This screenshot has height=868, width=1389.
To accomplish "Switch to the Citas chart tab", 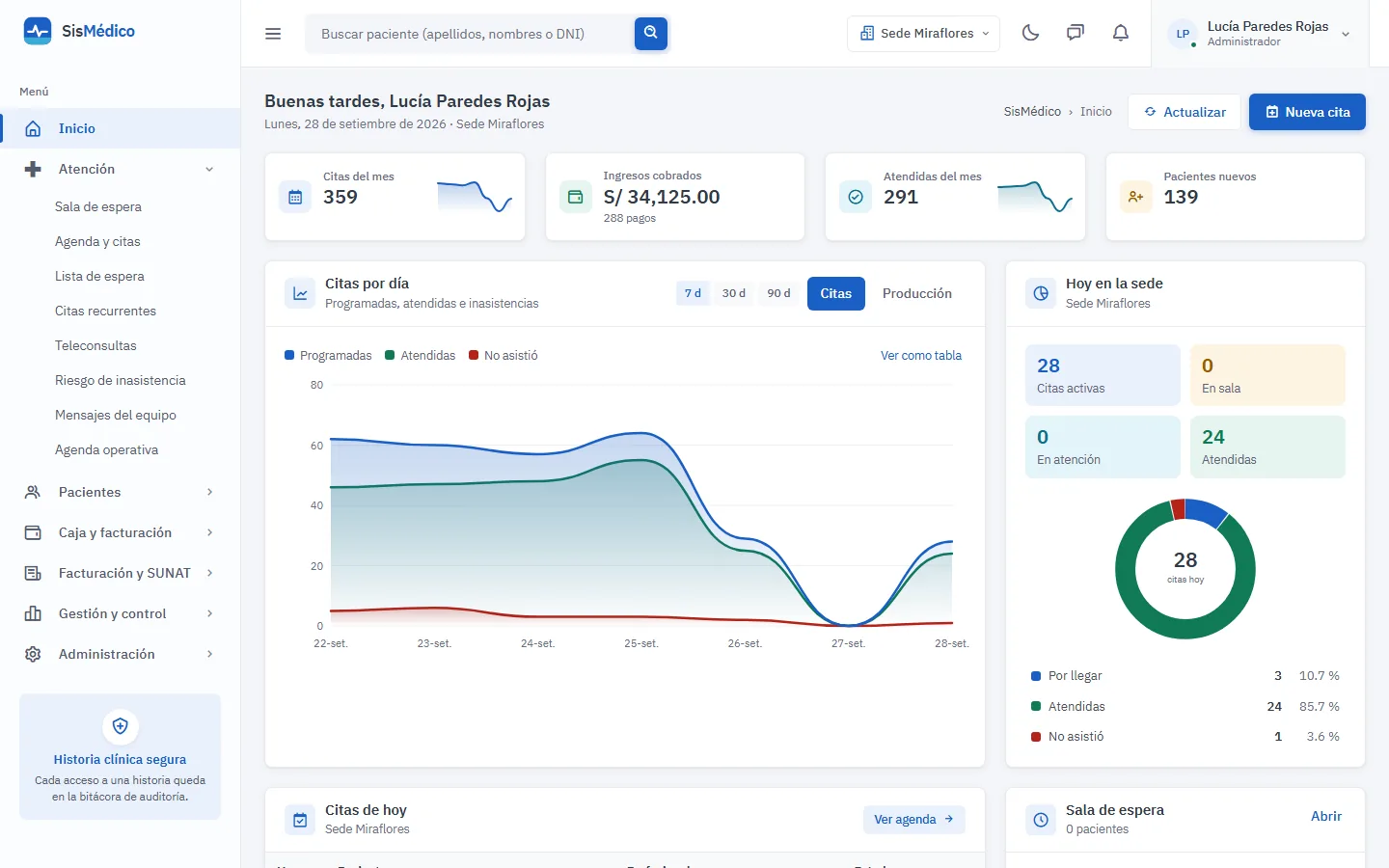I will click(836, 293).
